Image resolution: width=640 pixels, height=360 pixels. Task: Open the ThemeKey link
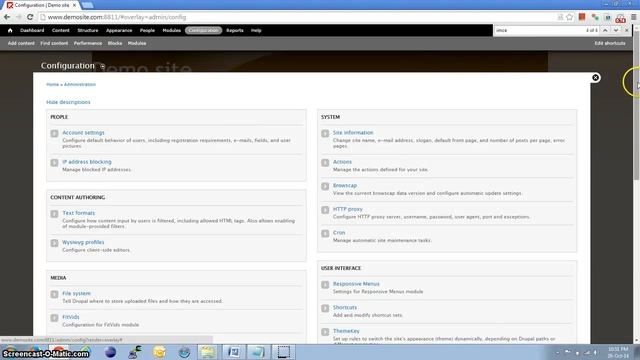pyautogui.click(x=346, y=331)
